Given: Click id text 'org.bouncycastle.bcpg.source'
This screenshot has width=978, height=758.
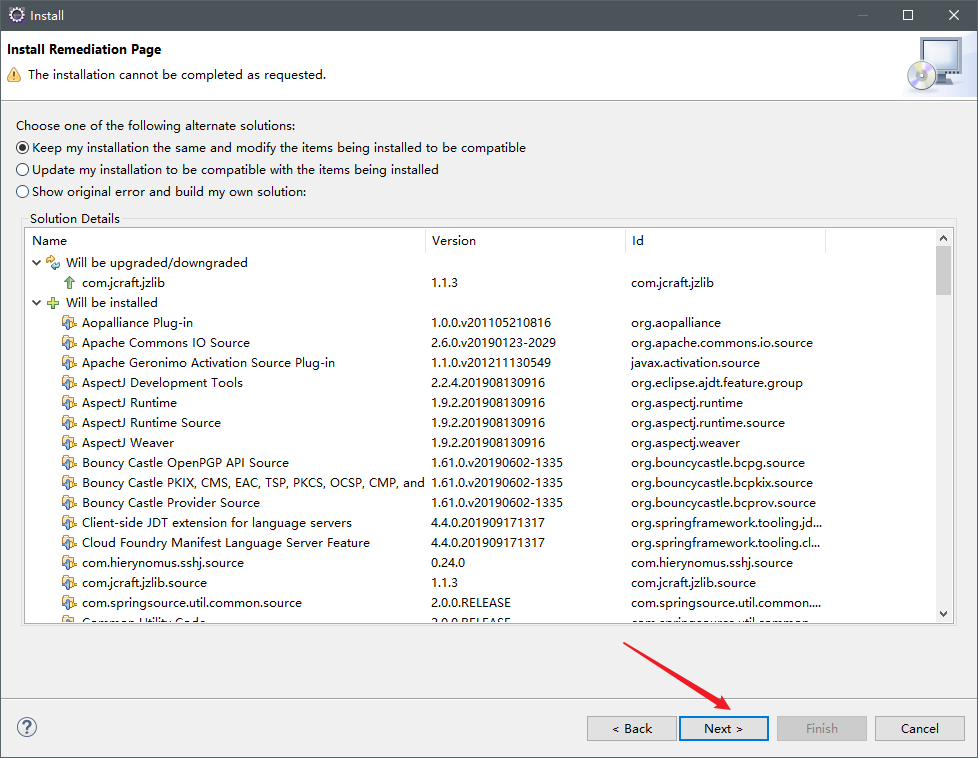Looking at the screenshot, I should (718, 462).
